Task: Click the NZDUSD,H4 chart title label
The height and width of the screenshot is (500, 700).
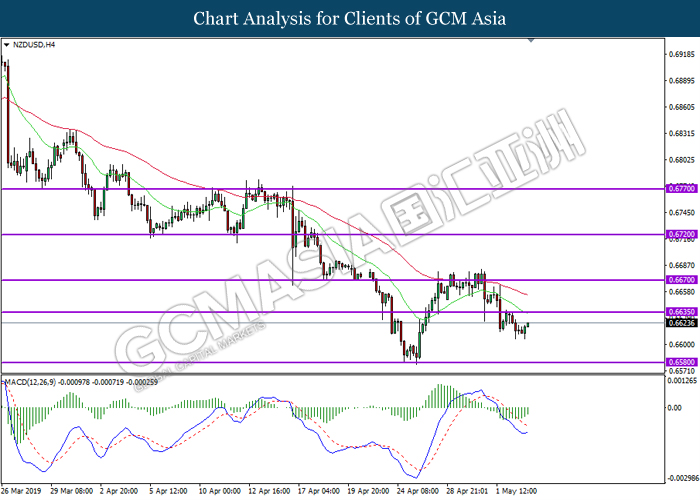Action: [34, 45]
